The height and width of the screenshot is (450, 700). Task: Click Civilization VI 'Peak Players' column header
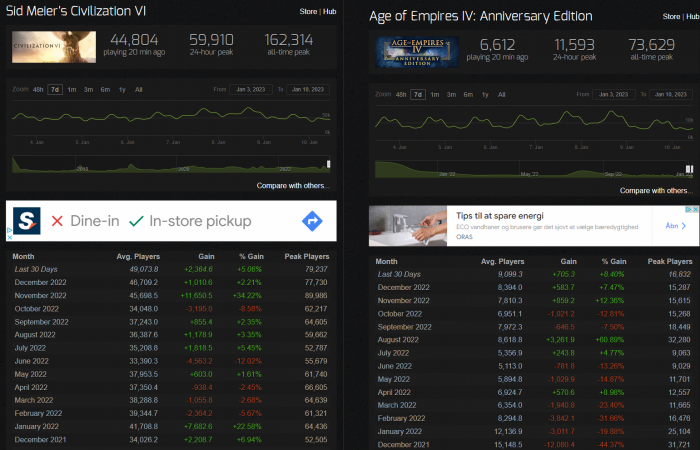307,257
